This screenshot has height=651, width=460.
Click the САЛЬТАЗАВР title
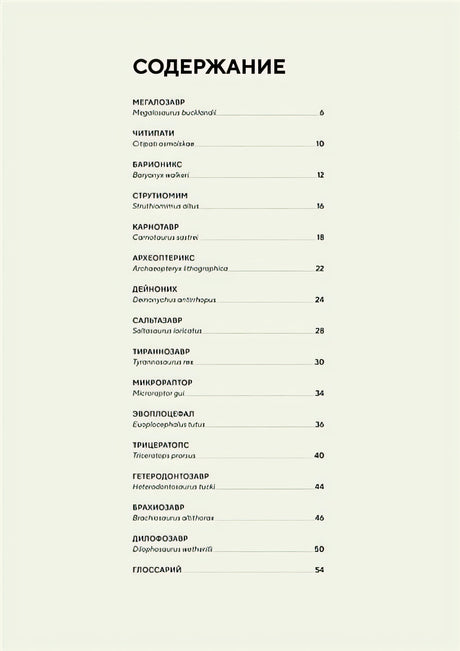[157, 321]
